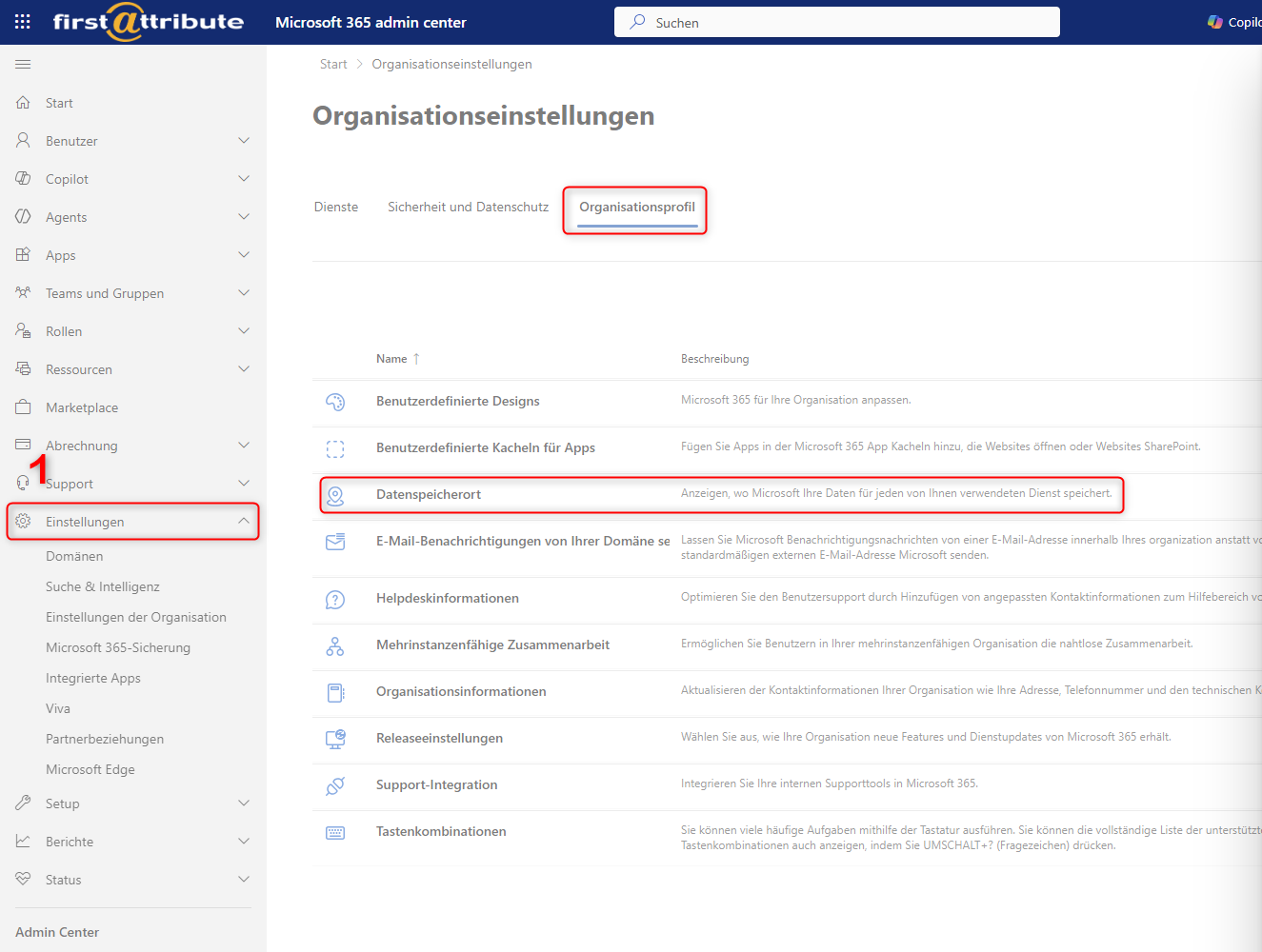Go to Start breadcrumb link
1262x952 pixels.
pos(333,64)
